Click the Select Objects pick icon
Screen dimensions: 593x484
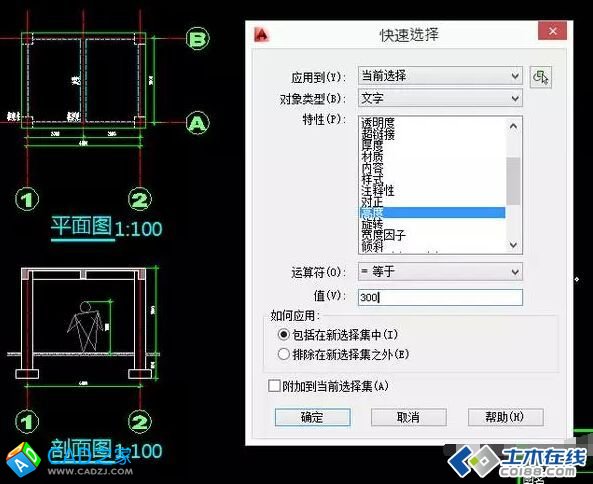[541, 77]
